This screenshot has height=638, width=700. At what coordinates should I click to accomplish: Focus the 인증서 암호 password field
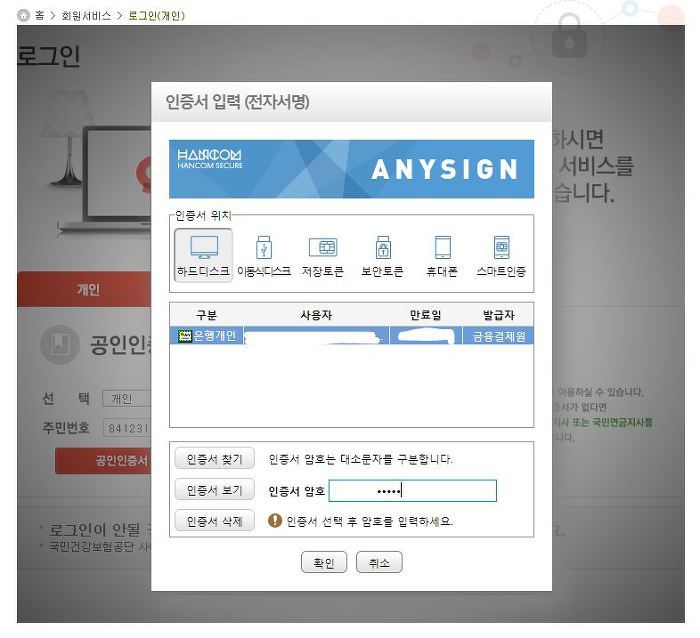pos(412,491)
